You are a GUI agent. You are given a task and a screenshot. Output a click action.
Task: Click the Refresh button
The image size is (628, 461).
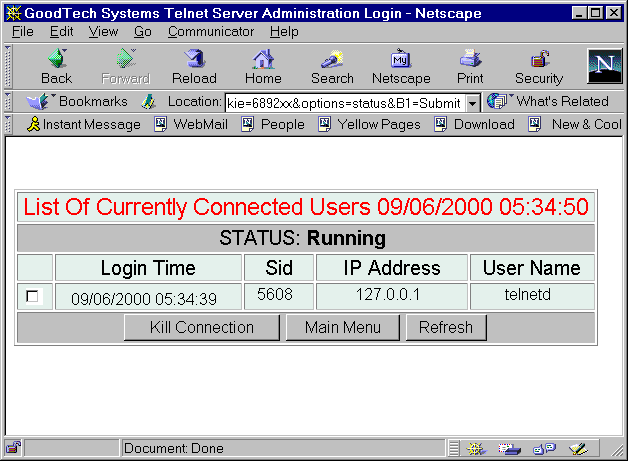tap(446, 328)
